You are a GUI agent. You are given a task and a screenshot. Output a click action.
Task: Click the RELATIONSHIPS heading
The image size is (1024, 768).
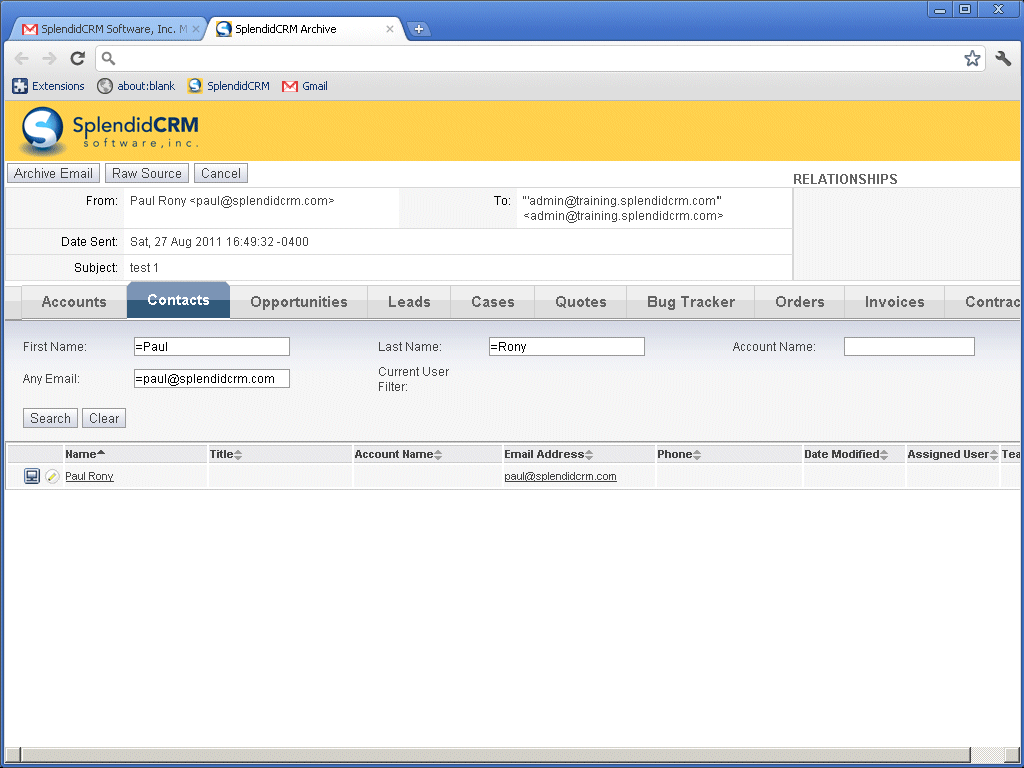point(845,179)
